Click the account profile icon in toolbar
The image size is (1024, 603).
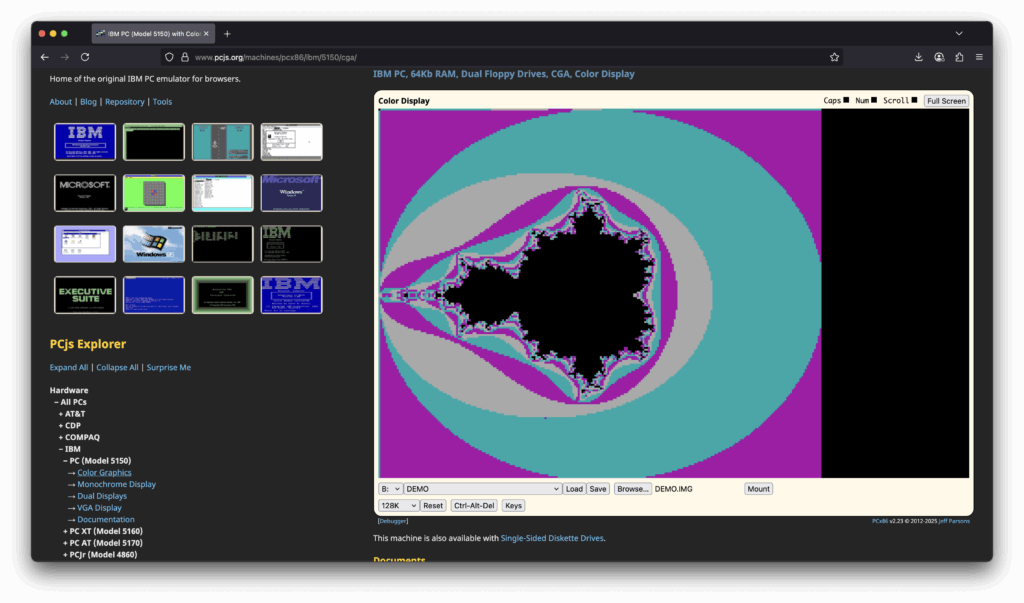coord(939,57)
